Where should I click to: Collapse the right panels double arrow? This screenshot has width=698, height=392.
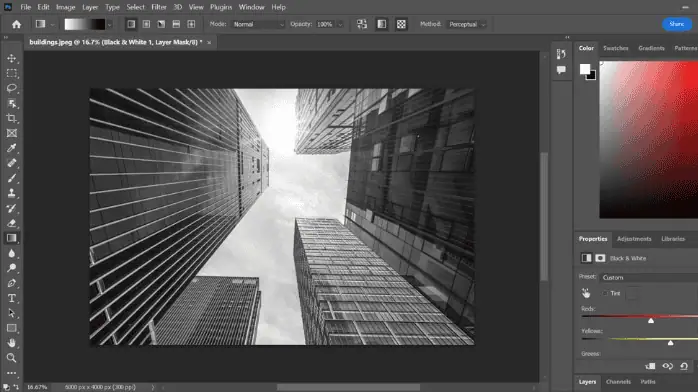[567, 37]
